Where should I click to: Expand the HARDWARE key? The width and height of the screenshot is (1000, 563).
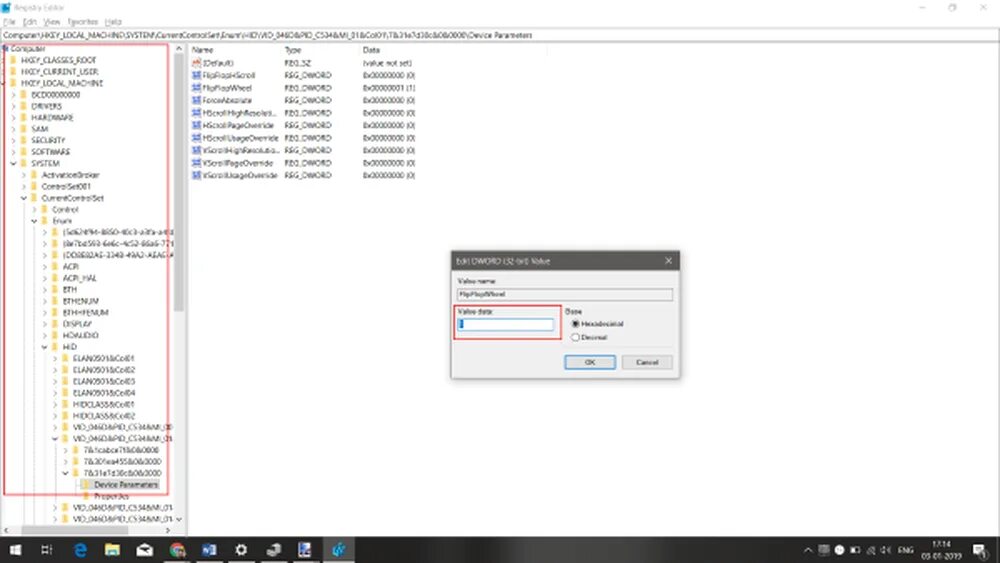point(13,117)
